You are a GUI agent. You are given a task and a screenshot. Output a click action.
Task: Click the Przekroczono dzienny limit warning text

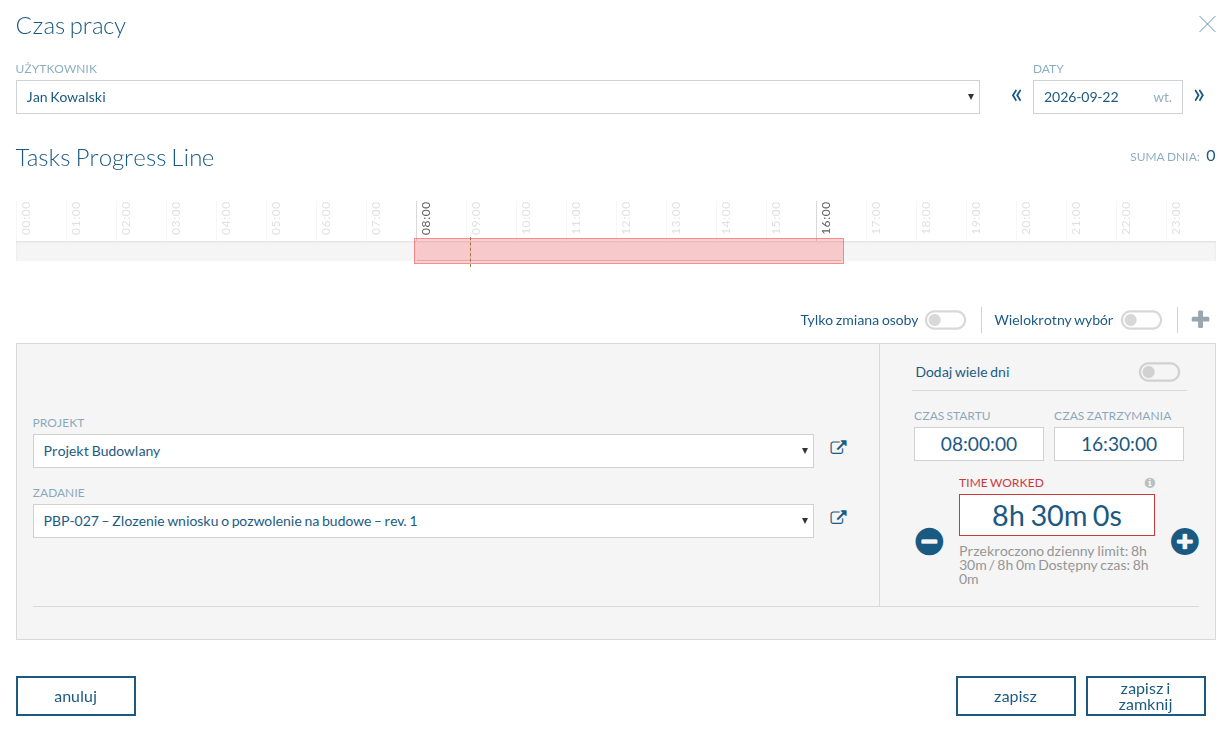[1054, 565]
